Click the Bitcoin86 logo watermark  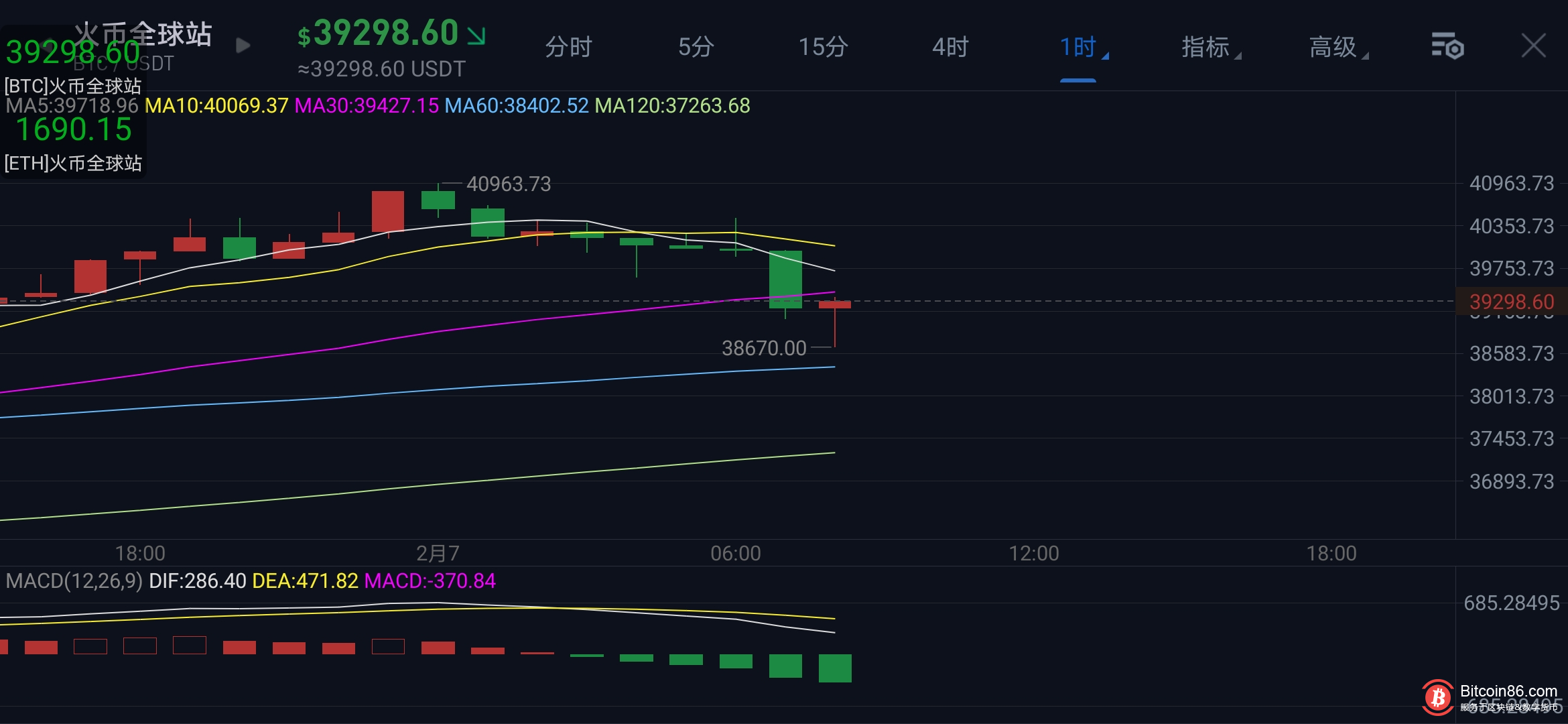pos(1438,698)
